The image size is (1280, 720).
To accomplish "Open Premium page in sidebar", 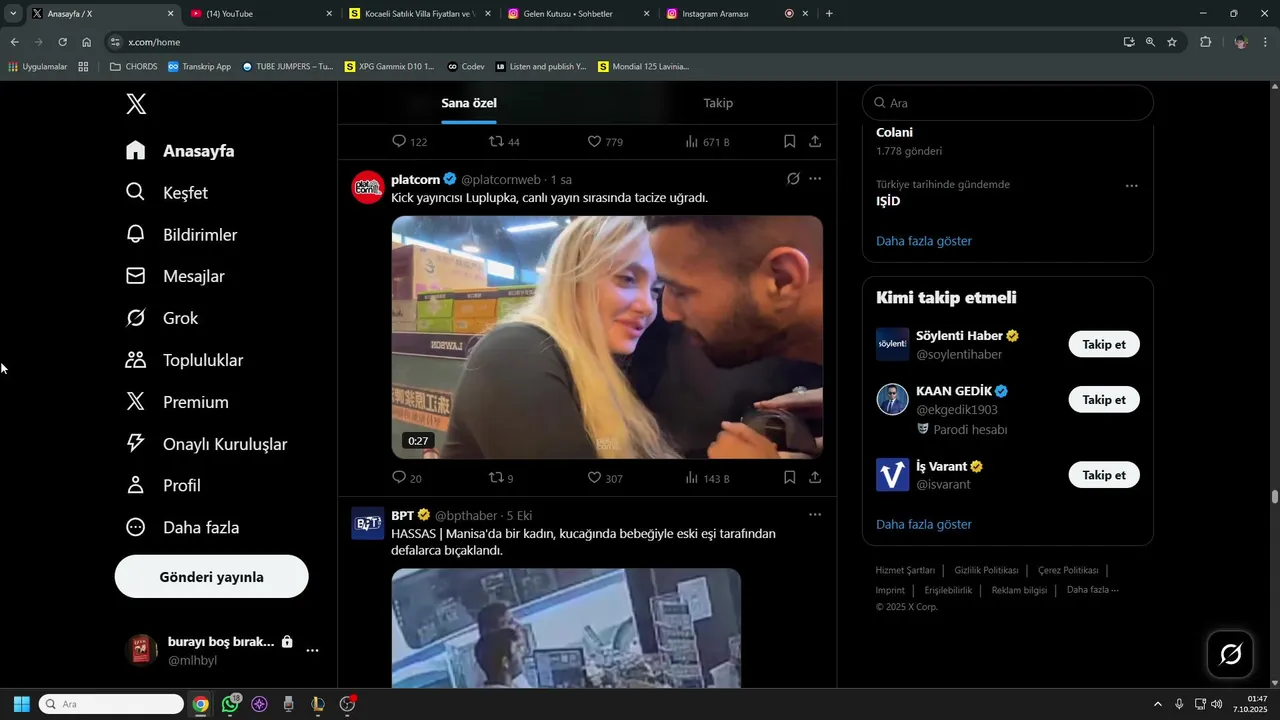I will tap(177, 402).
